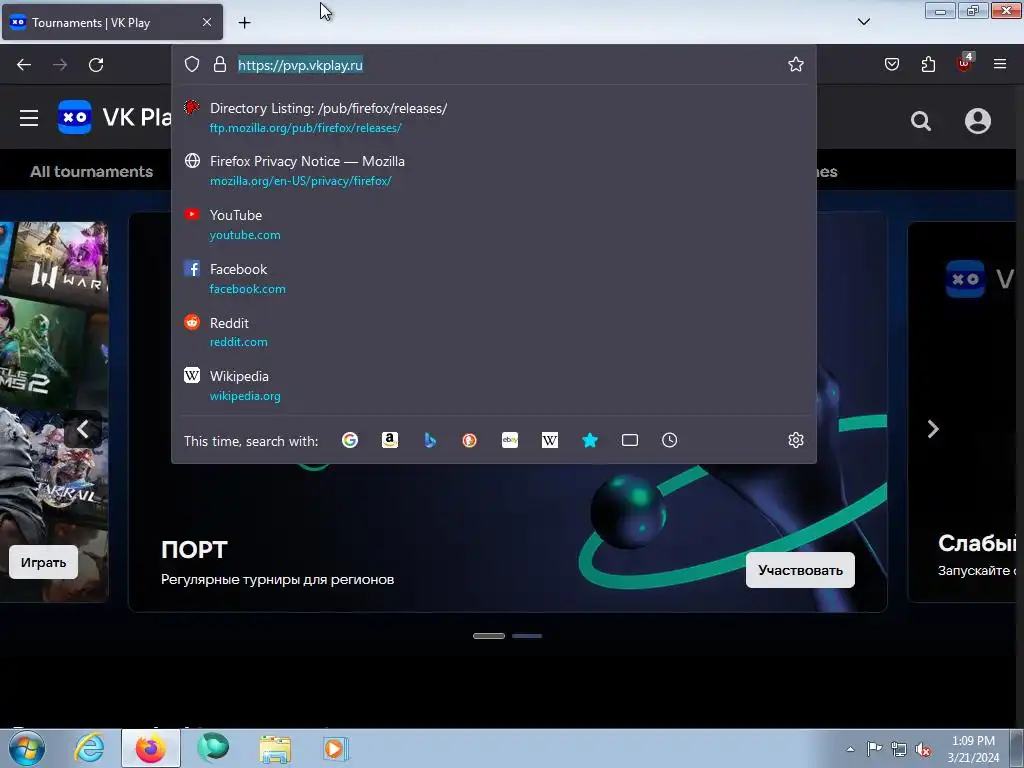Bookmark this page with star icon
The height and width of the screenshot is (768, 1024).
795,64
